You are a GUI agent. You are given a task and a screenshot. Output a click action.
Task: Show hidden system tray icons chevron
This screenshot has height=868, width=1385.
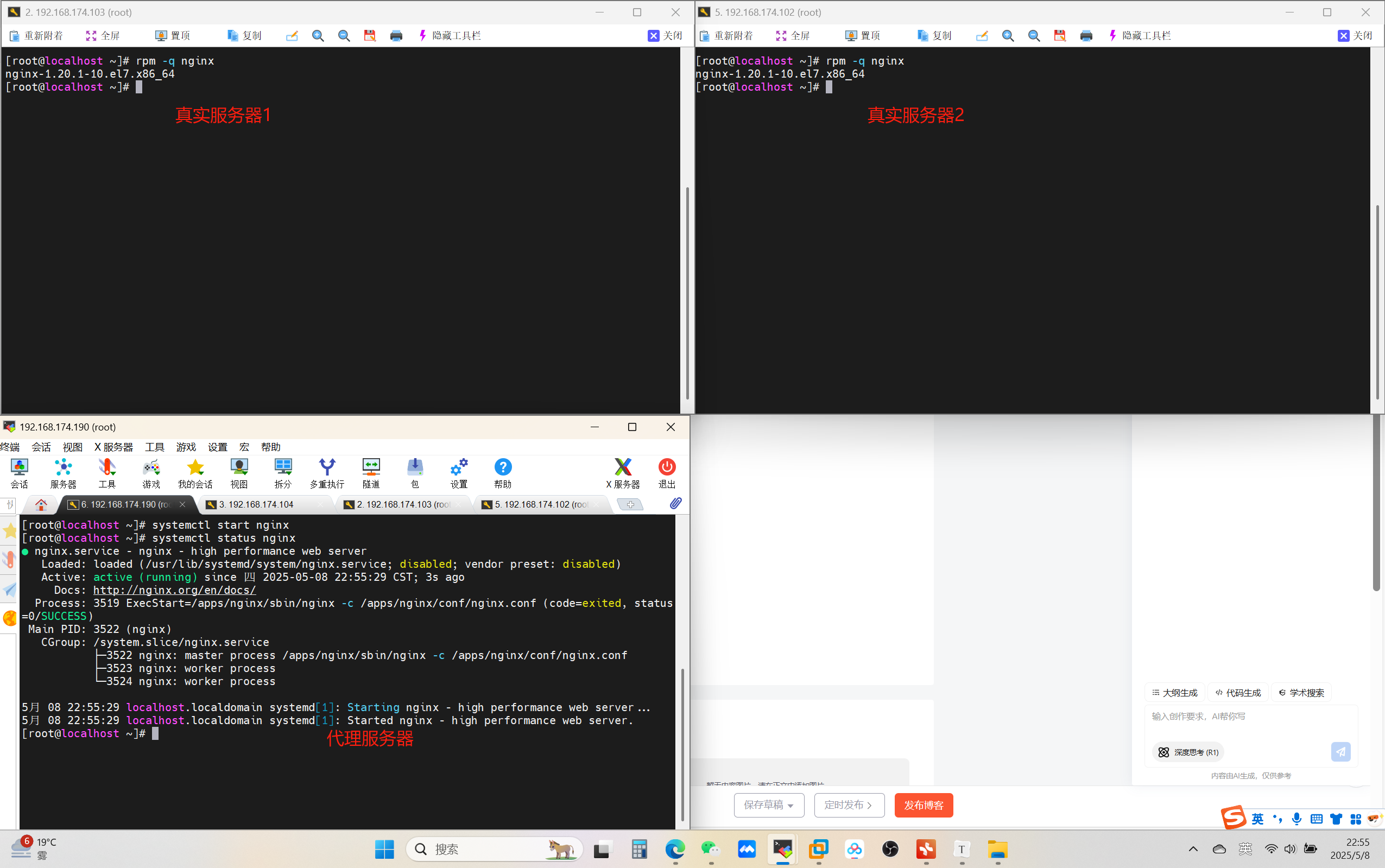[x=1193, y=849]
